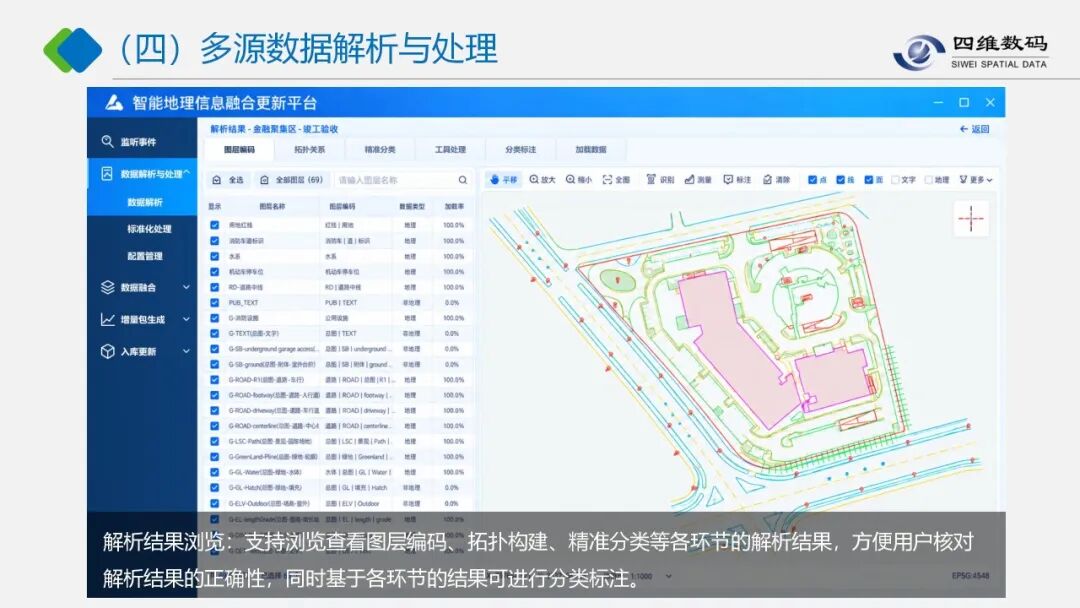Expand the 增量包生成 sidebar chevron
The image size is (1080, 608).
tap(186, 319)
